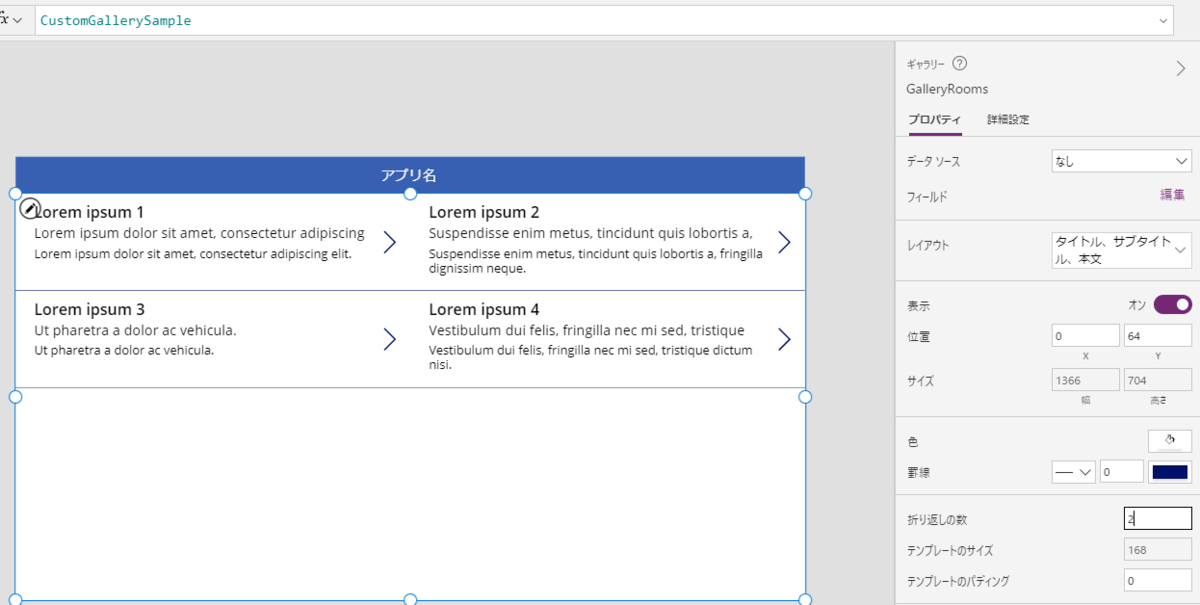Image resolution: width=1200 pixels, height=605 pixels.
Task: Select the プロパティ tab
Action: 934,120
